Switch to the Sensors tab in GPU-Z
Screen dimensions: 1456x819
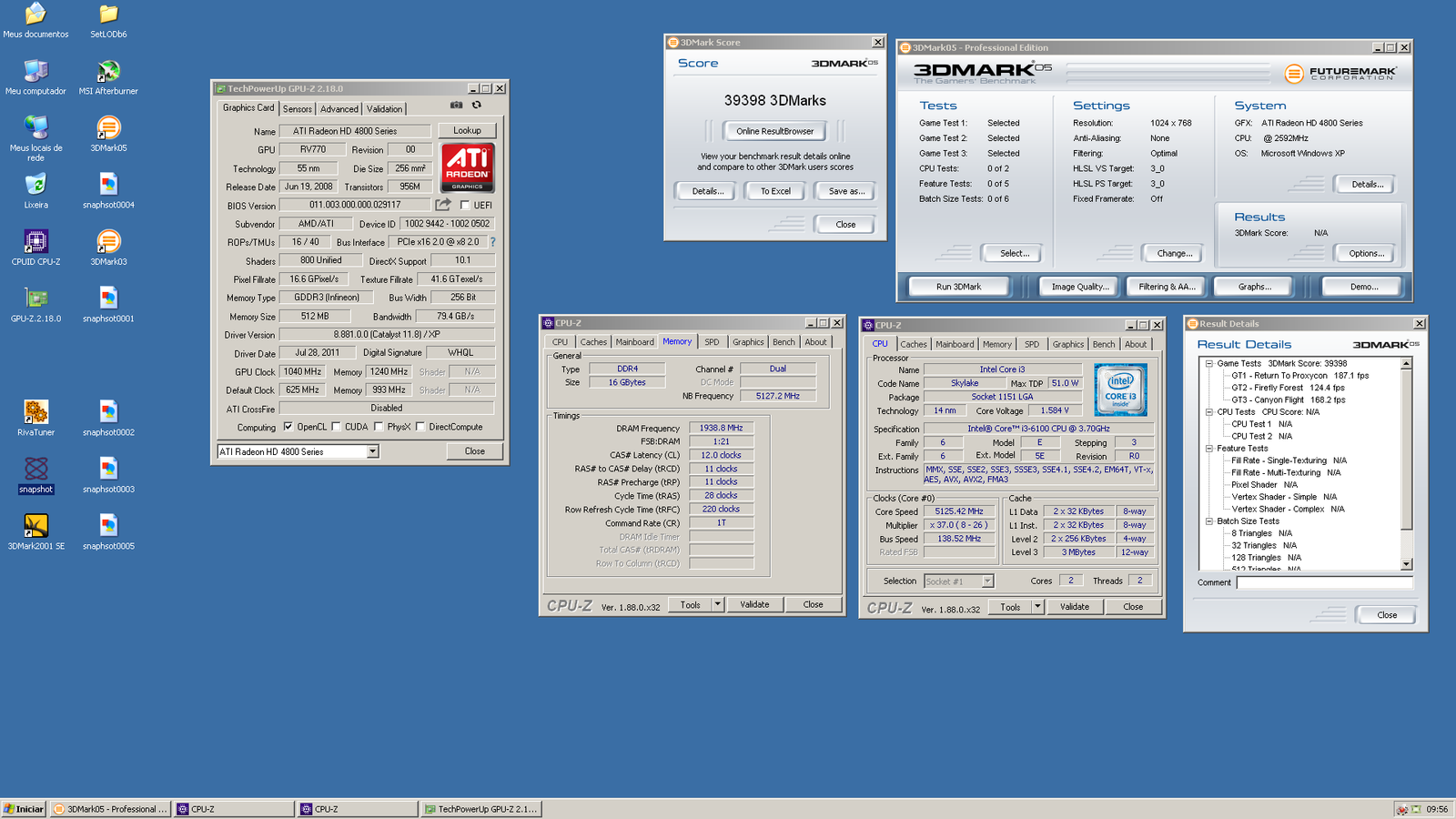coord(298,108)
